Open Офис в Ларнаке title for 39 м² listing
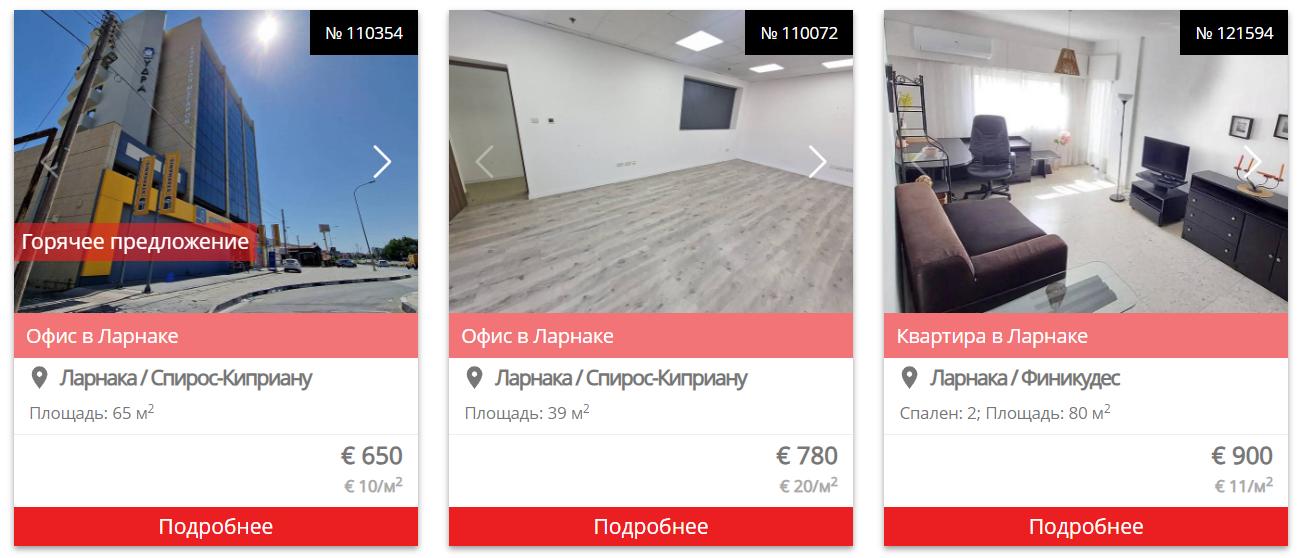This screenshot has width=1299, height=558. pos(537,336)
